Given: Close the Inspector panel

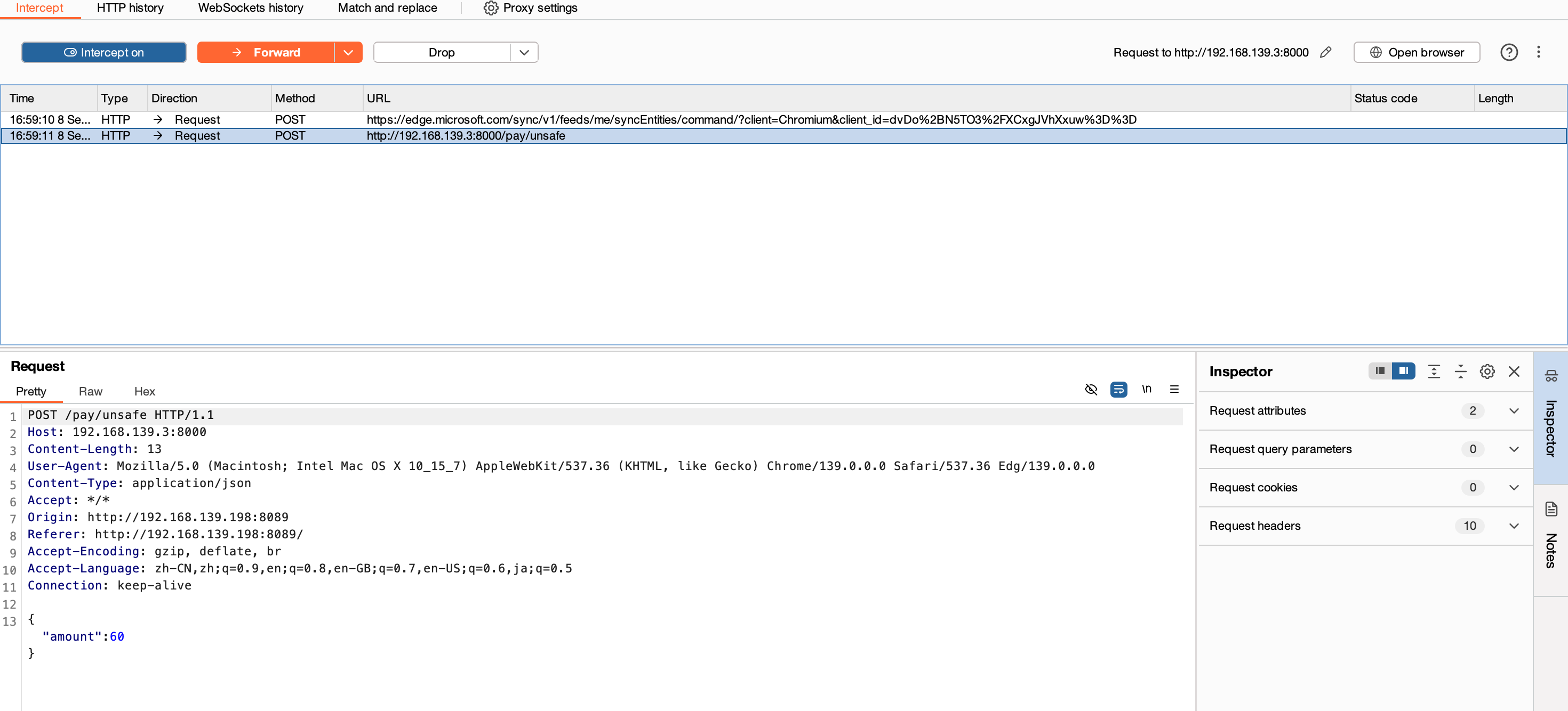Looking at the screenshot, I should (1514, 371).
